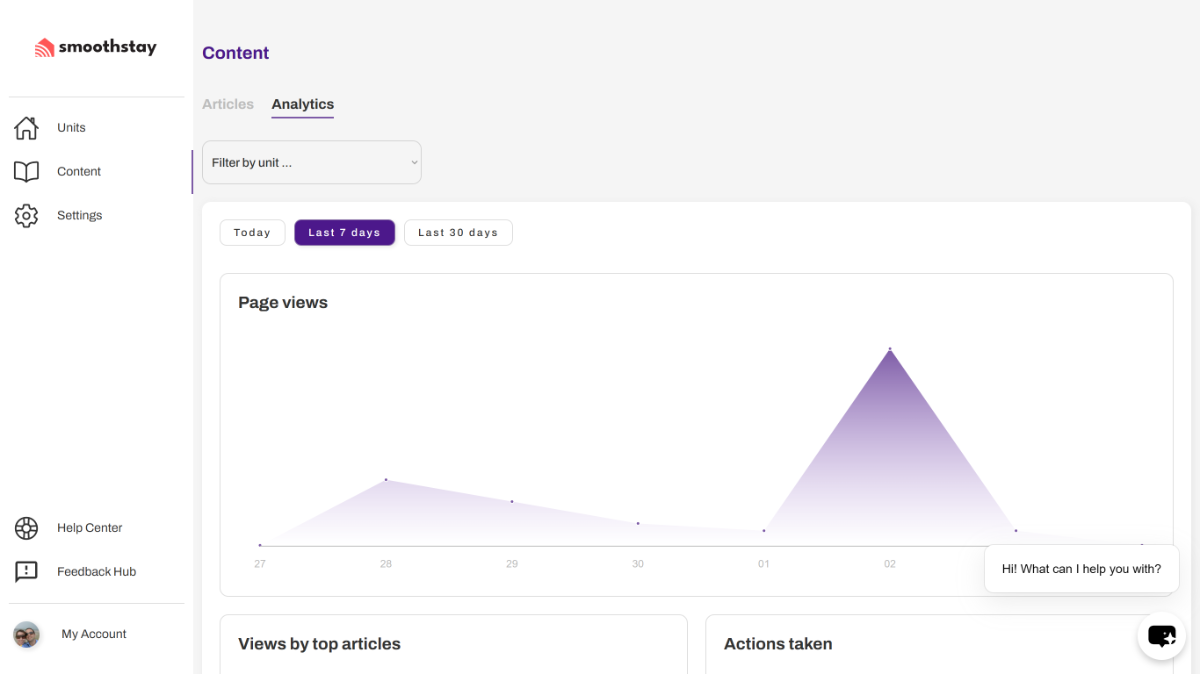Click the peak data point on 02

[890, 349]
